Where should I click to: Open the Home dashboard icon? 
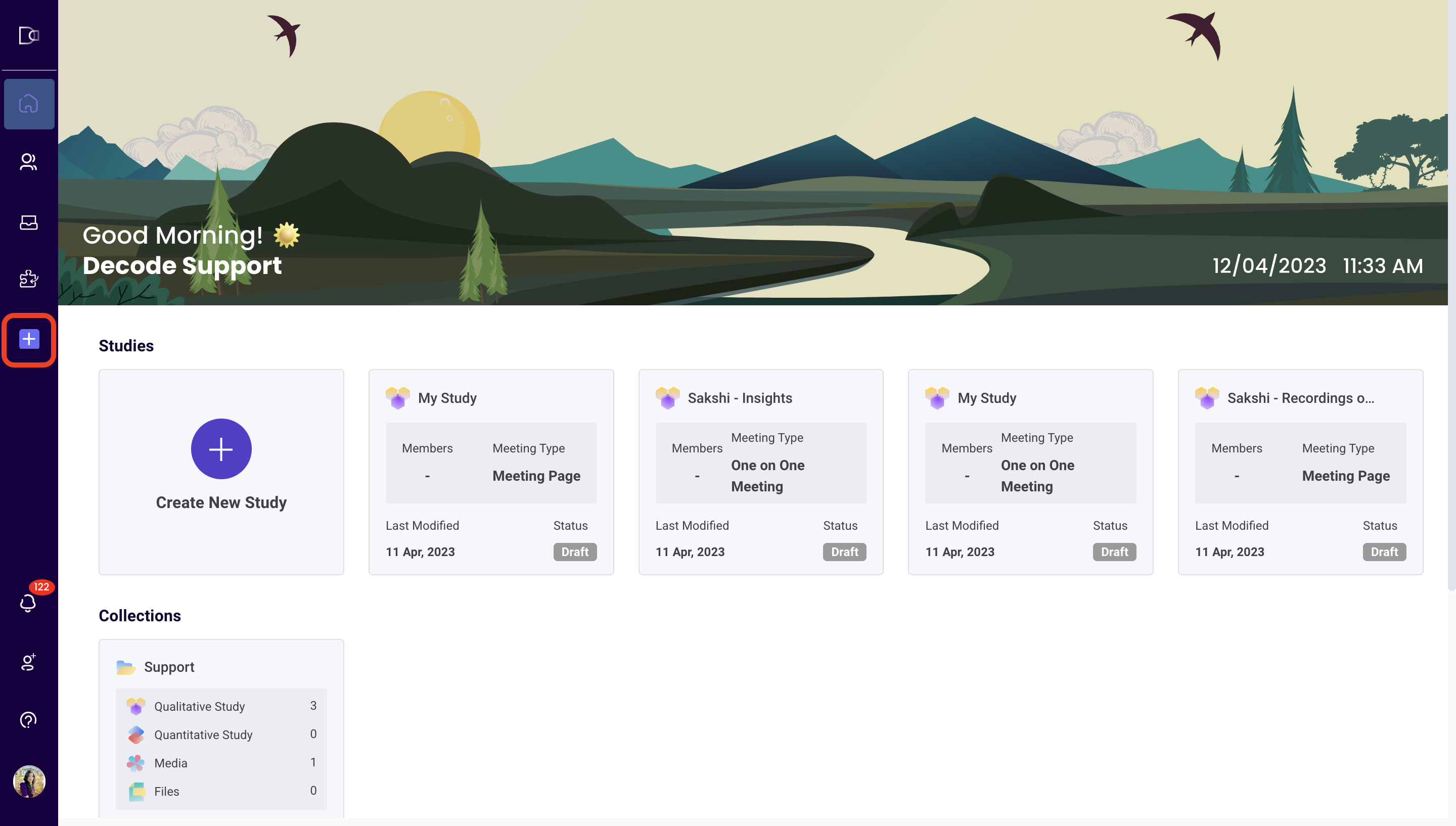28,103
